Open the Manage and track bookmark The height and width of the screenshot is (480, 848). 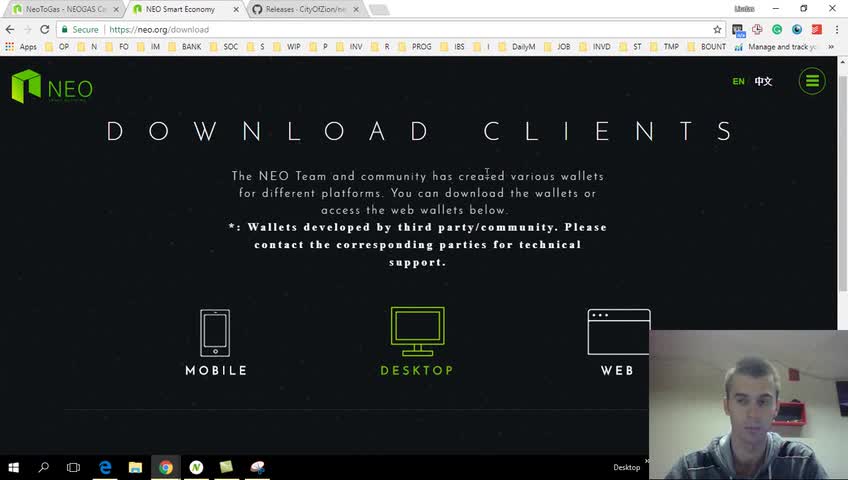click(x=776, y=46)
